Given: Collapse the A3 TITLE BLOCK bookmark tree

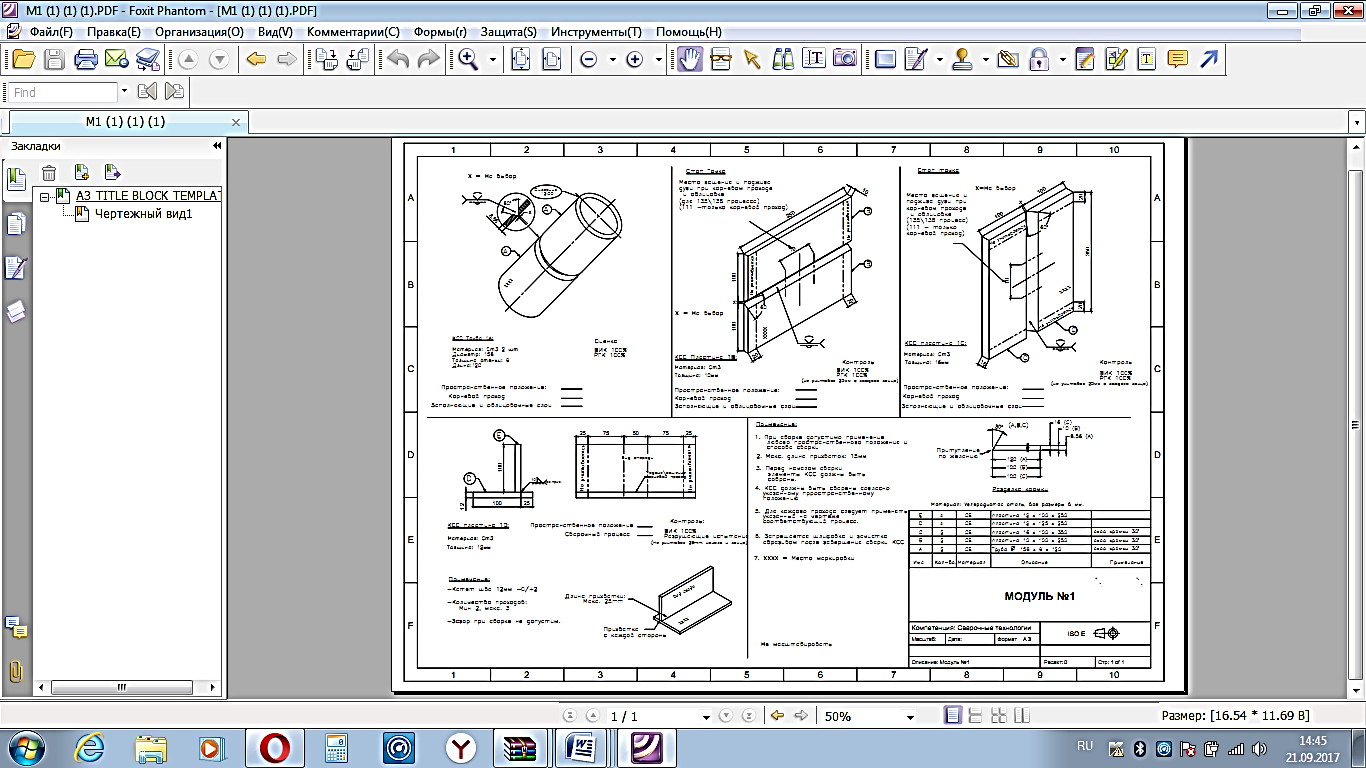Looking at the screenshot, I should coord(45,196).
